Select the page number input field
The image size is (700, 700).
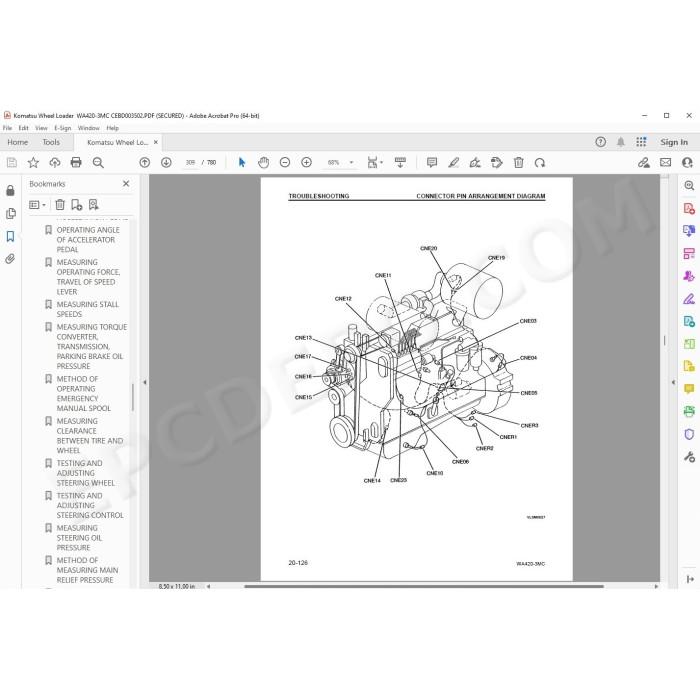pos(191,162)
